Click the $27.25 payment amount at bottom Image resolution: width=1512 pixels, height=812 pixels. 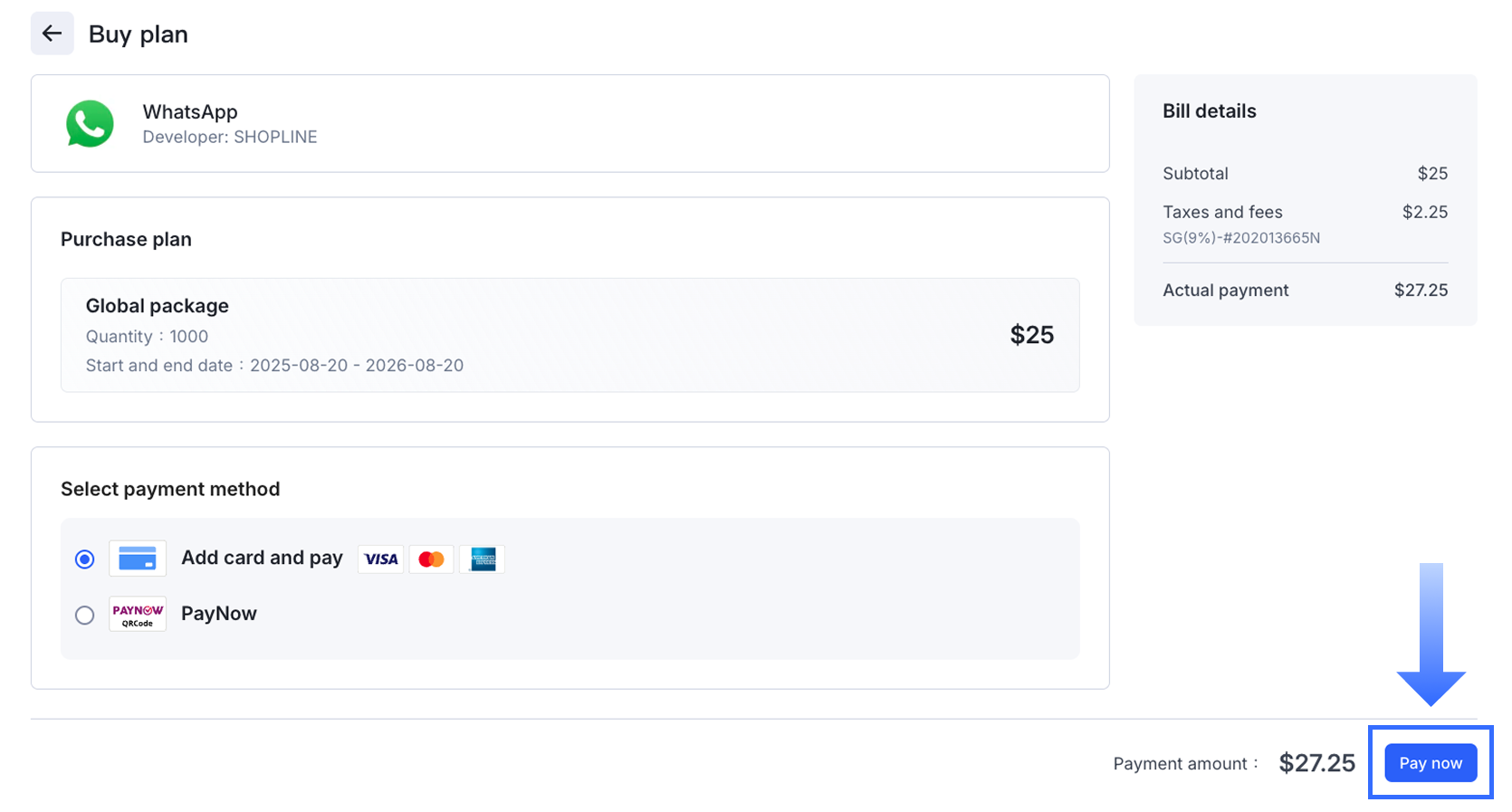tap(1316, 763)
